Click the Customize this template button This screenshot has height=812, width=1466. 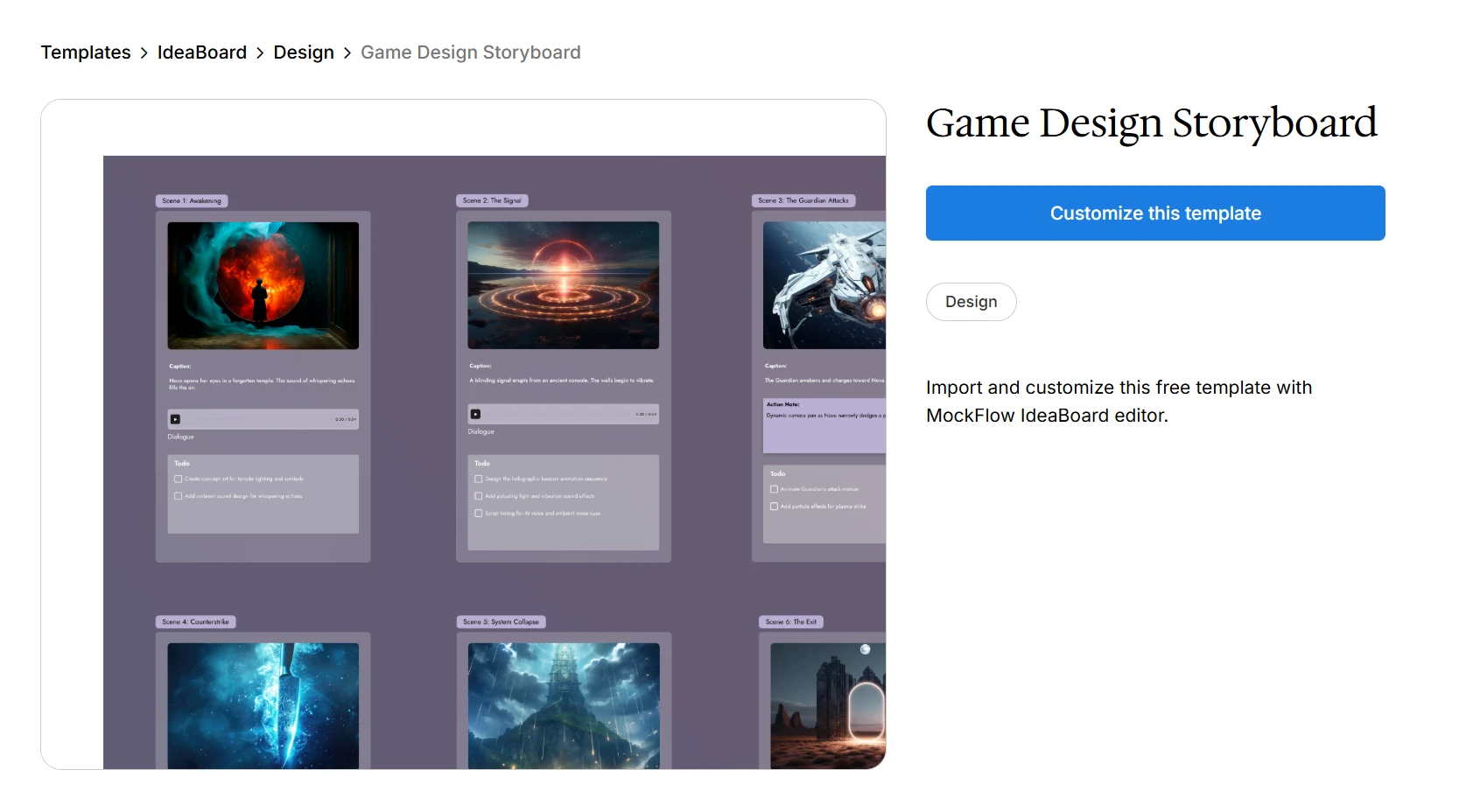click(1155, 213)
